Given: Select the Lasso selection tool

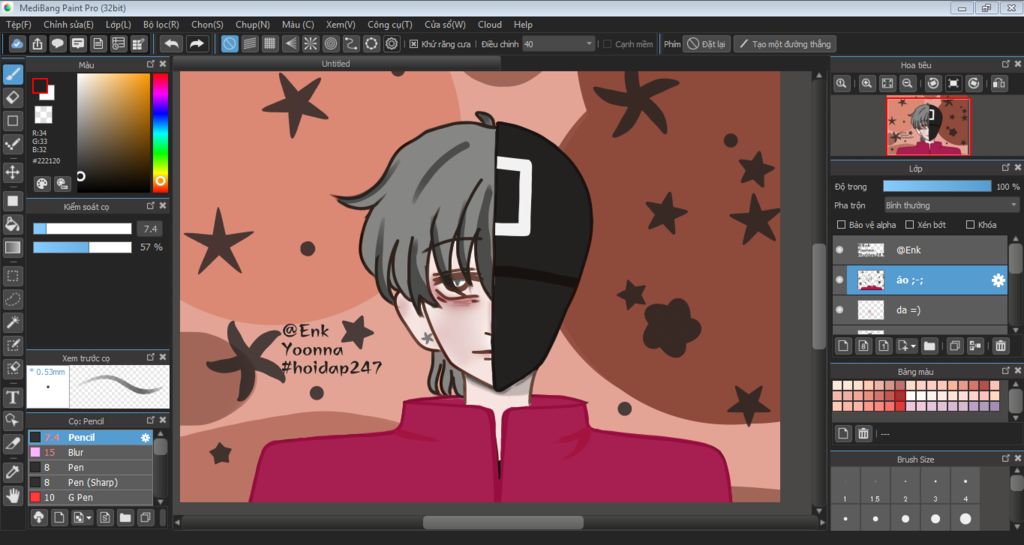Looking at the screenshot, I should pos(12,299).
